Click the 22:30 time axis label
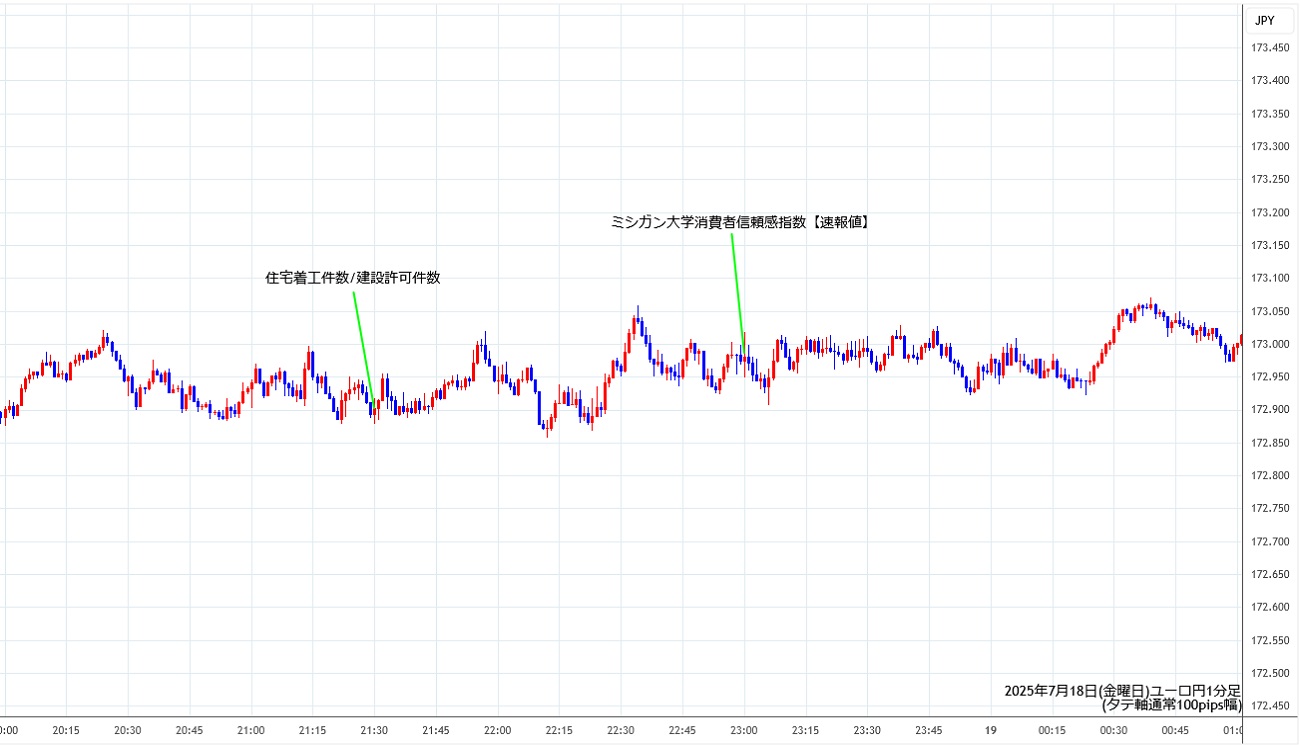 [620, 731]
